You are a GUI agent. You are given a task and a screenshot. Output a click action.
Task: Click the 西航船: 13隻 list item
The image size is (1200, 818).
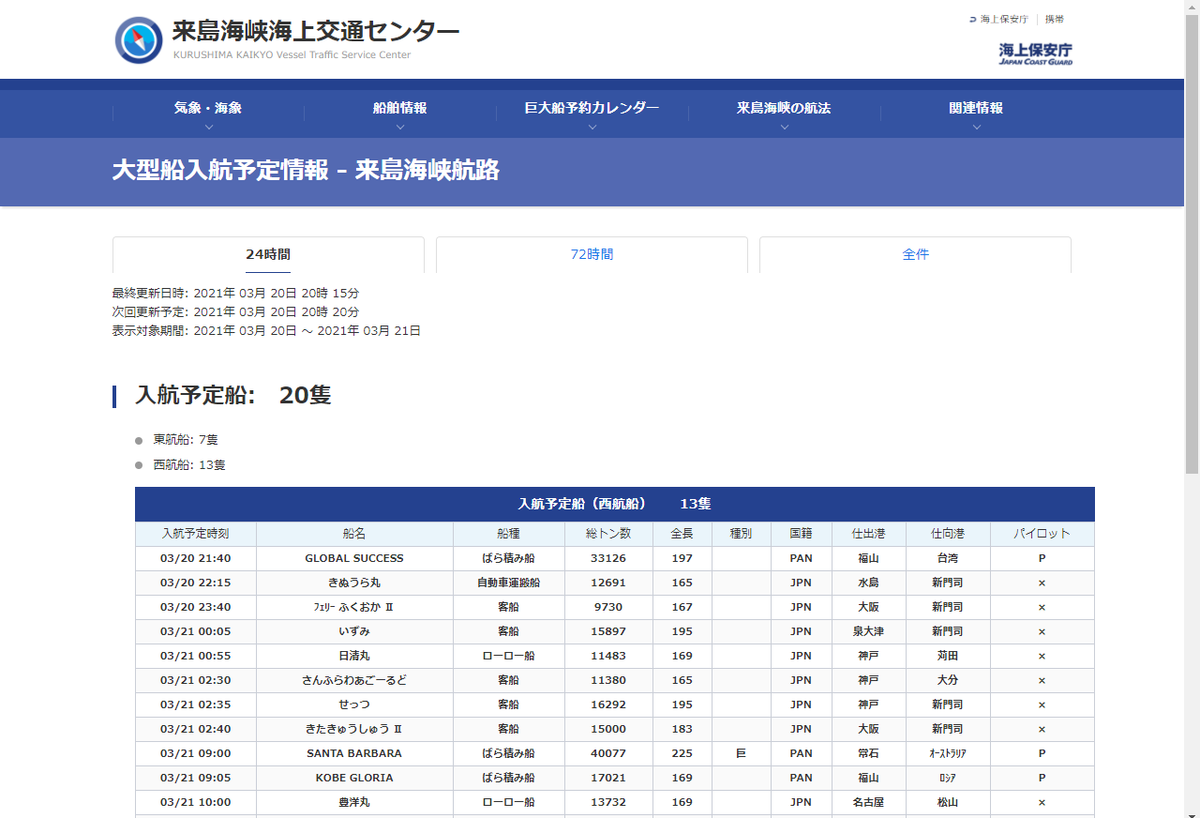[189, 465]
